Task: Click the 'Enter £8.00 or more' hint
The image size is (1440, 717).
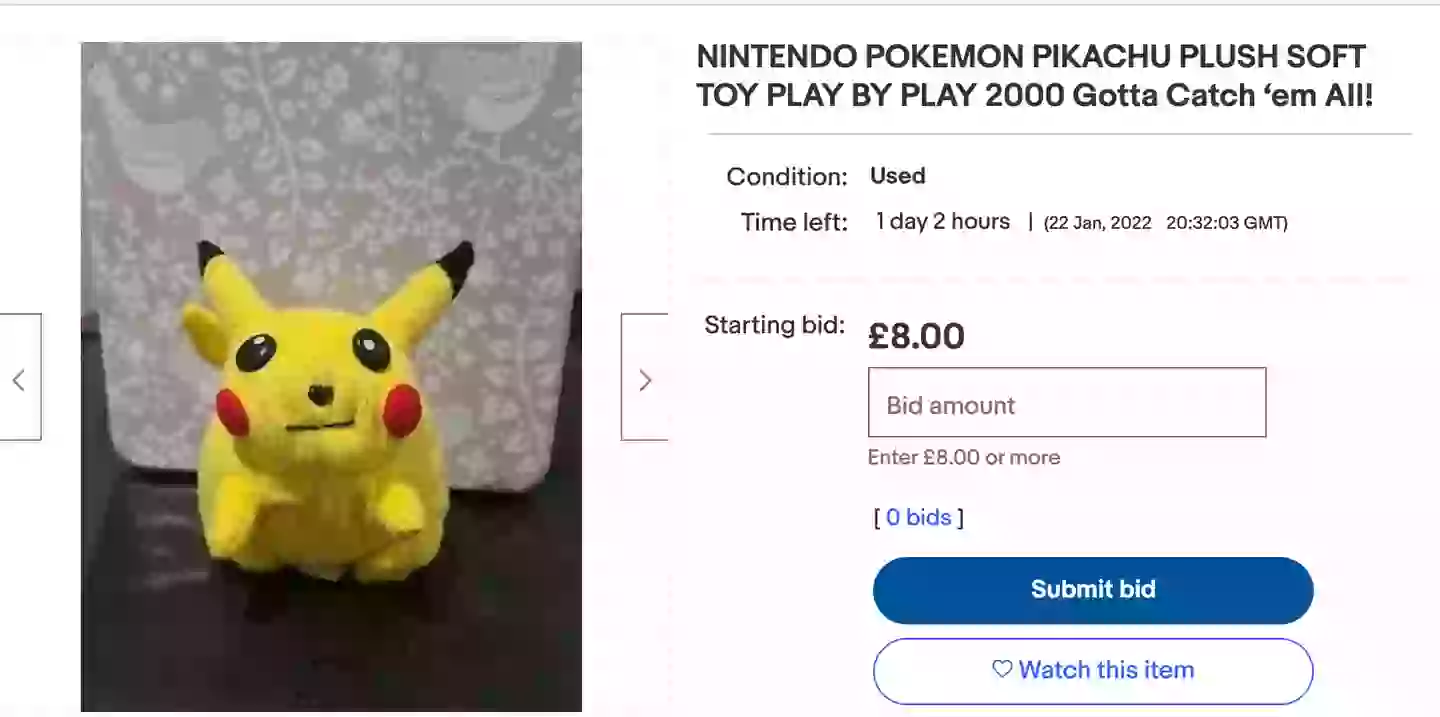Action: tap(963, 457)
